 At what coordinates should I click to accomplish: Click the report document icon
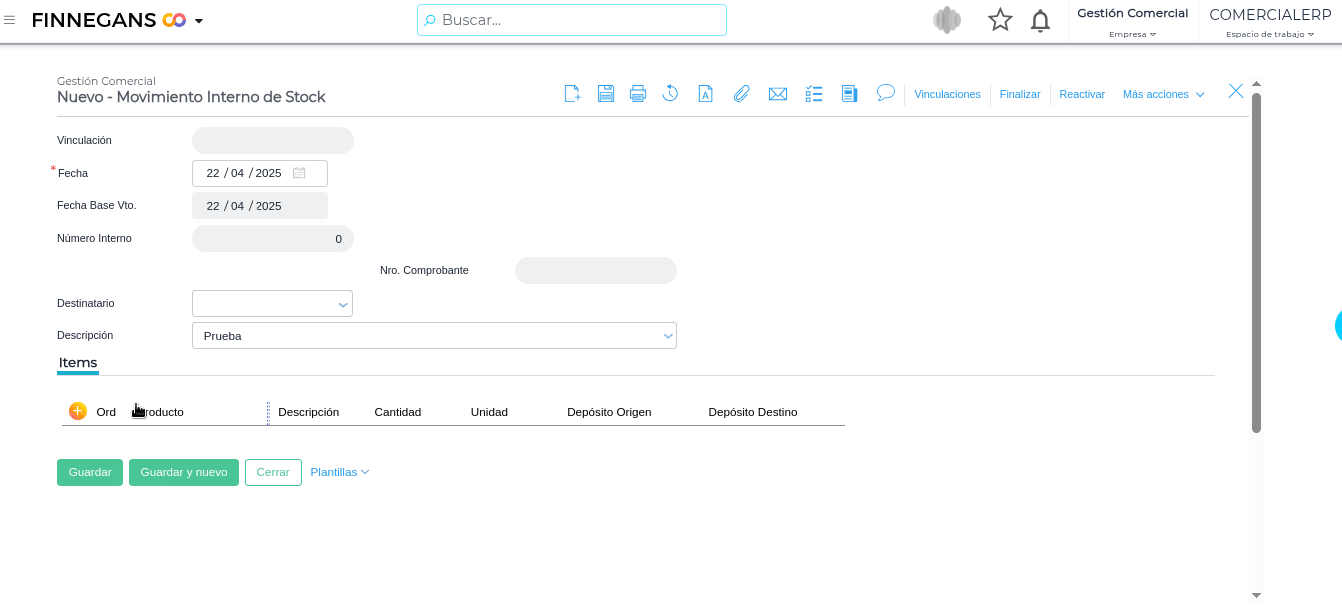click(849, 94)
